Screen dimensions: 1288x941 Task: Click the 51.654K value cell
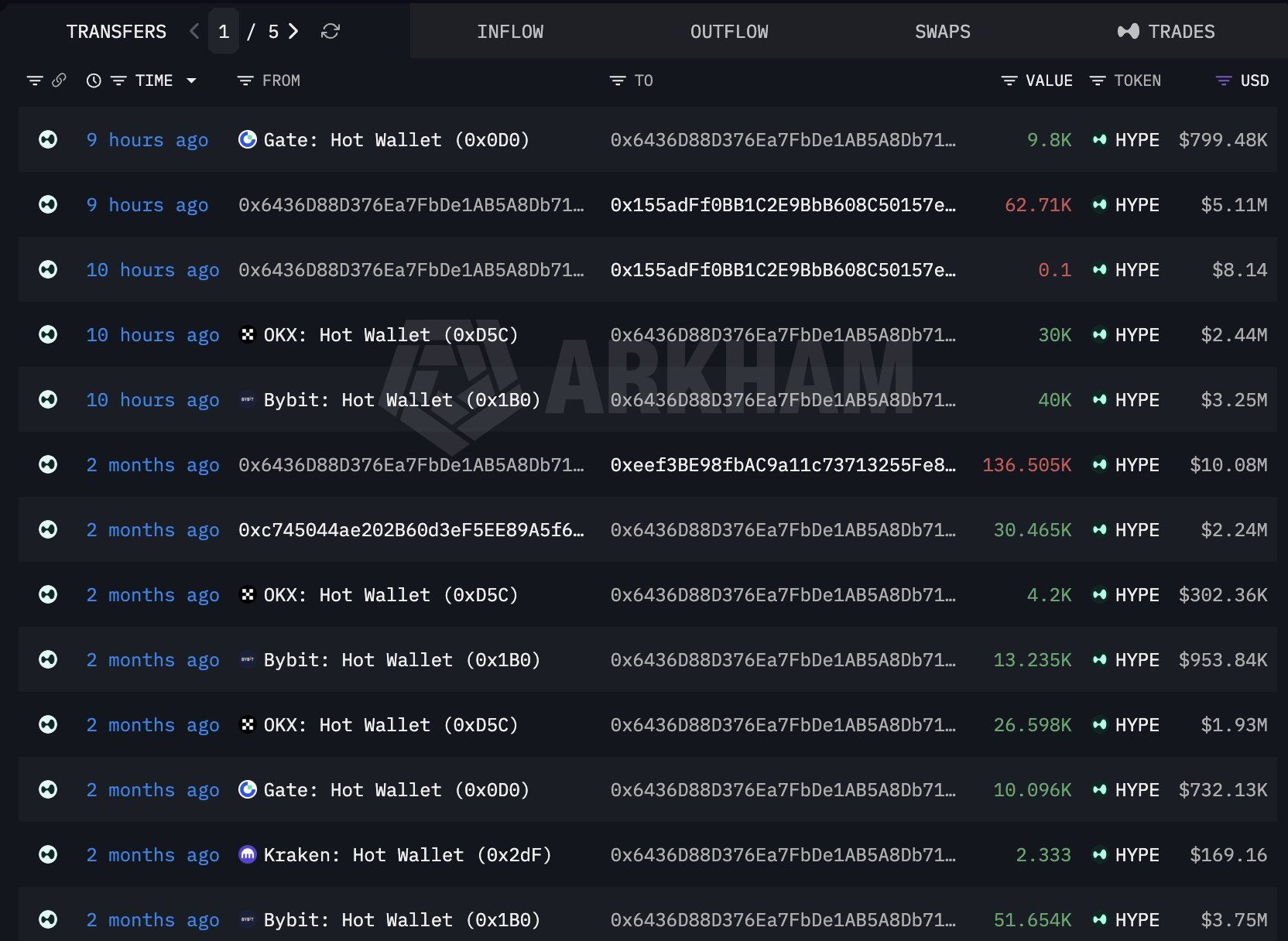coord(1033,920)
